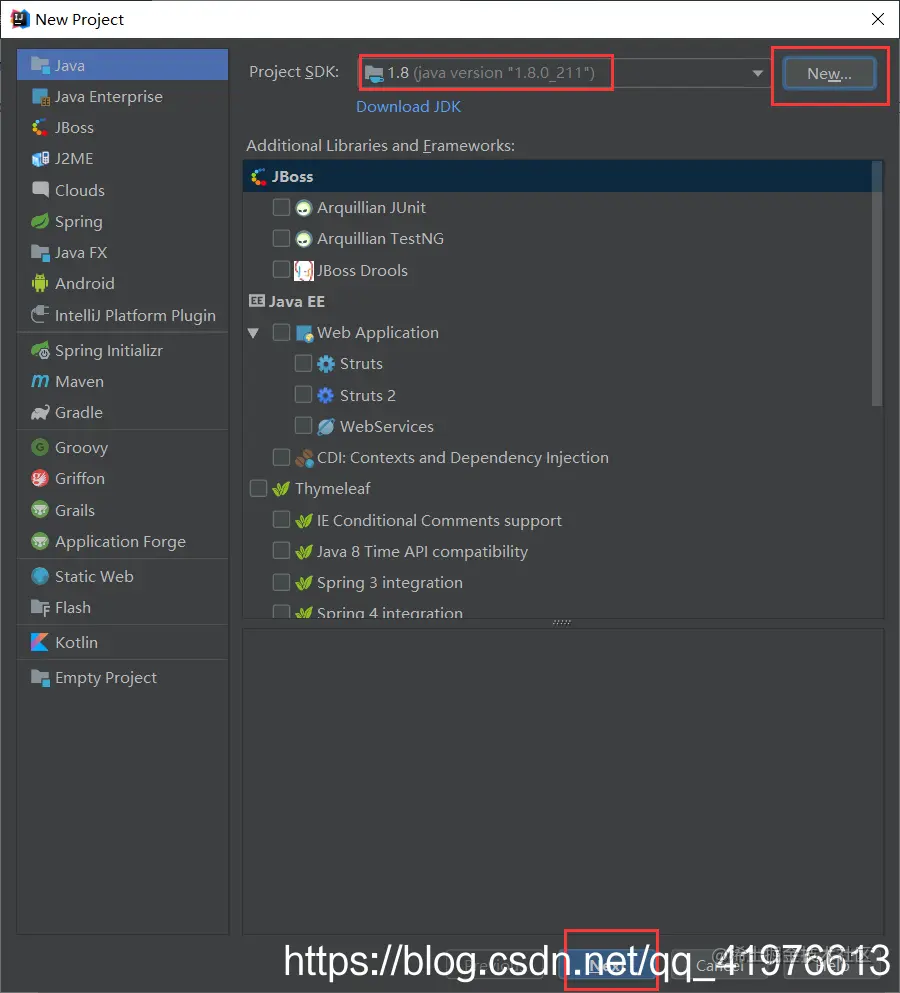This screenshot has width=900, height=993.
Task: Click the Java FX folder icon
Action: click(40, 252)
